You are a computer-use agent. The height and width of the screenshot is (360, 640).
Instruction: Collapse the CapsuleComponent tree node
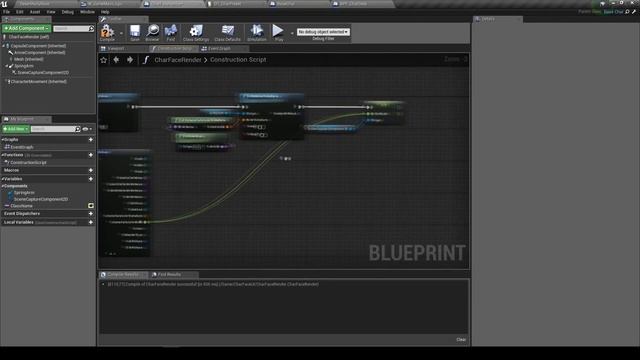(x=4, y=46)
